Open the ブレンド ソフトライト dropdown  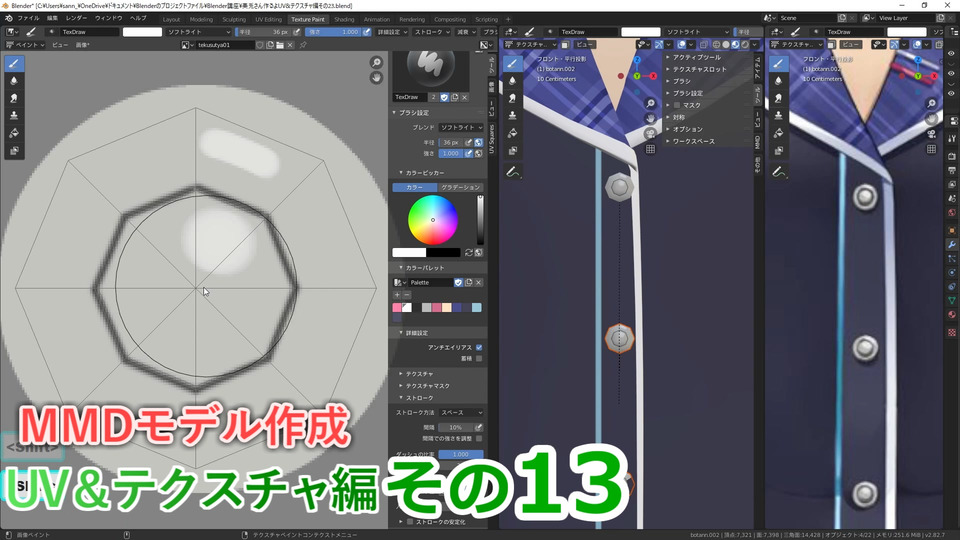pyautogui.click(x=460, y=127)
